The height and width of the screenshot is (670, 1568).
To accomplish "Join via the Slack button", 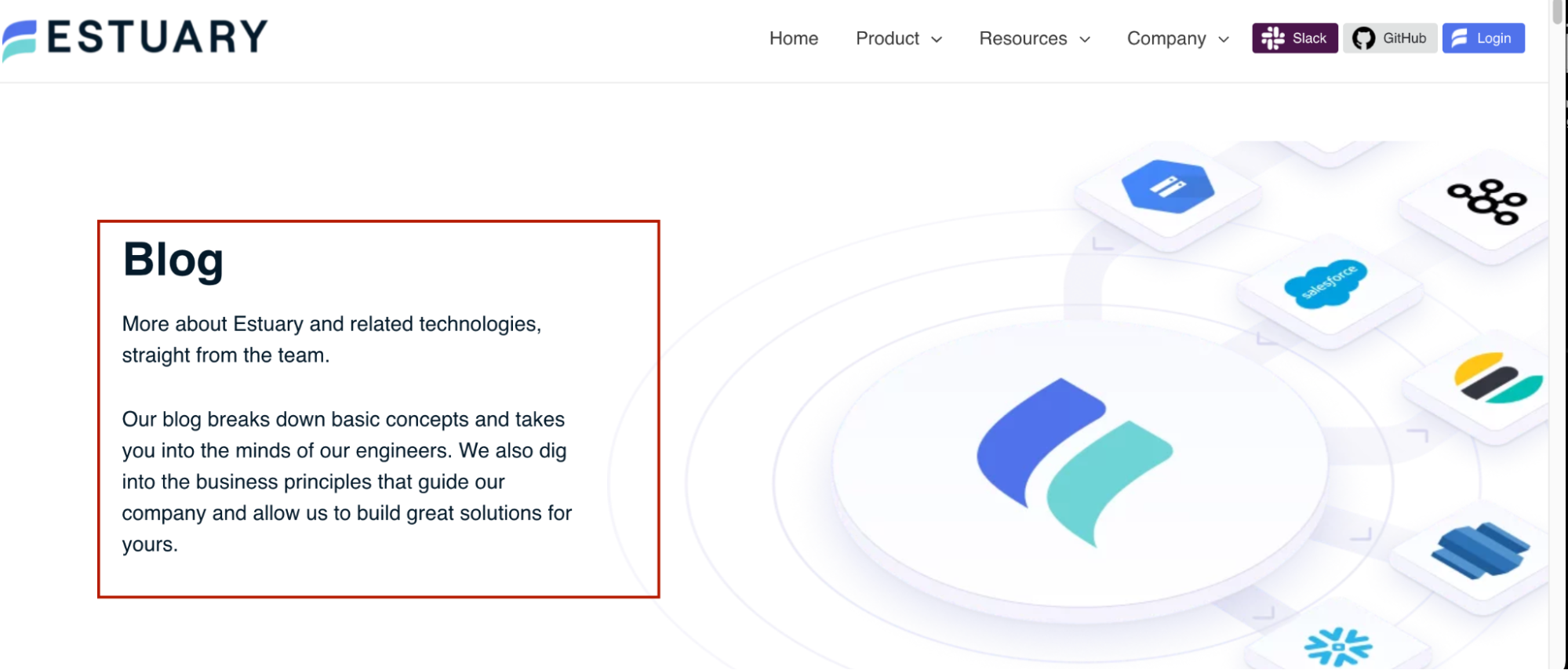I will (x=1295, y=38).
